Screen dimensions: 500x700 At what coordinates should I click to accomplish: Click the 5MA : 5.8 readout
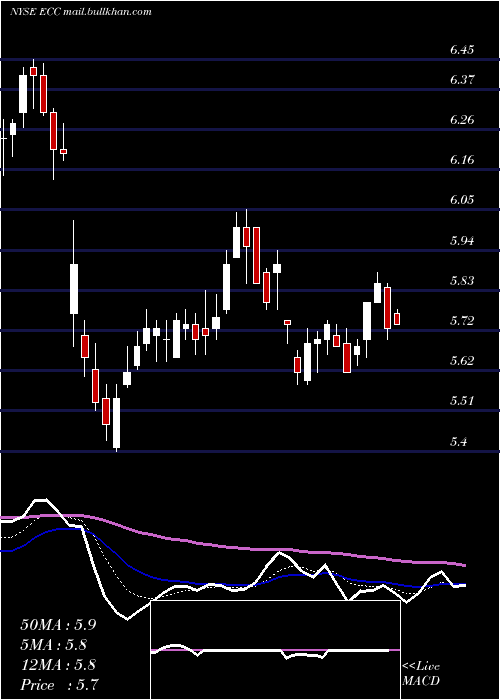(54, 645)
